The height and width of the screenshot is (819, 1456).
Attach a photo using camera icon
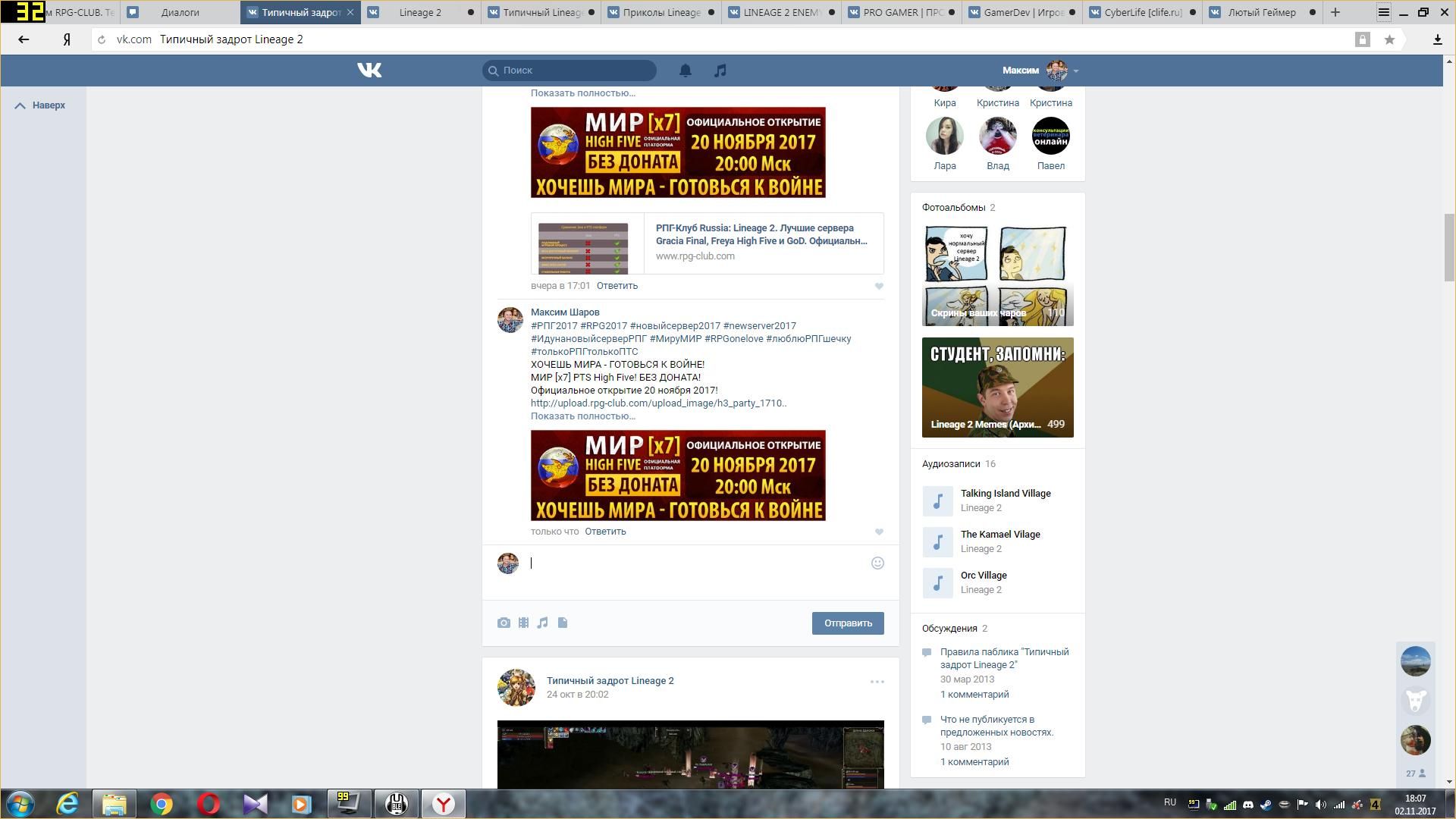[504, 623]
